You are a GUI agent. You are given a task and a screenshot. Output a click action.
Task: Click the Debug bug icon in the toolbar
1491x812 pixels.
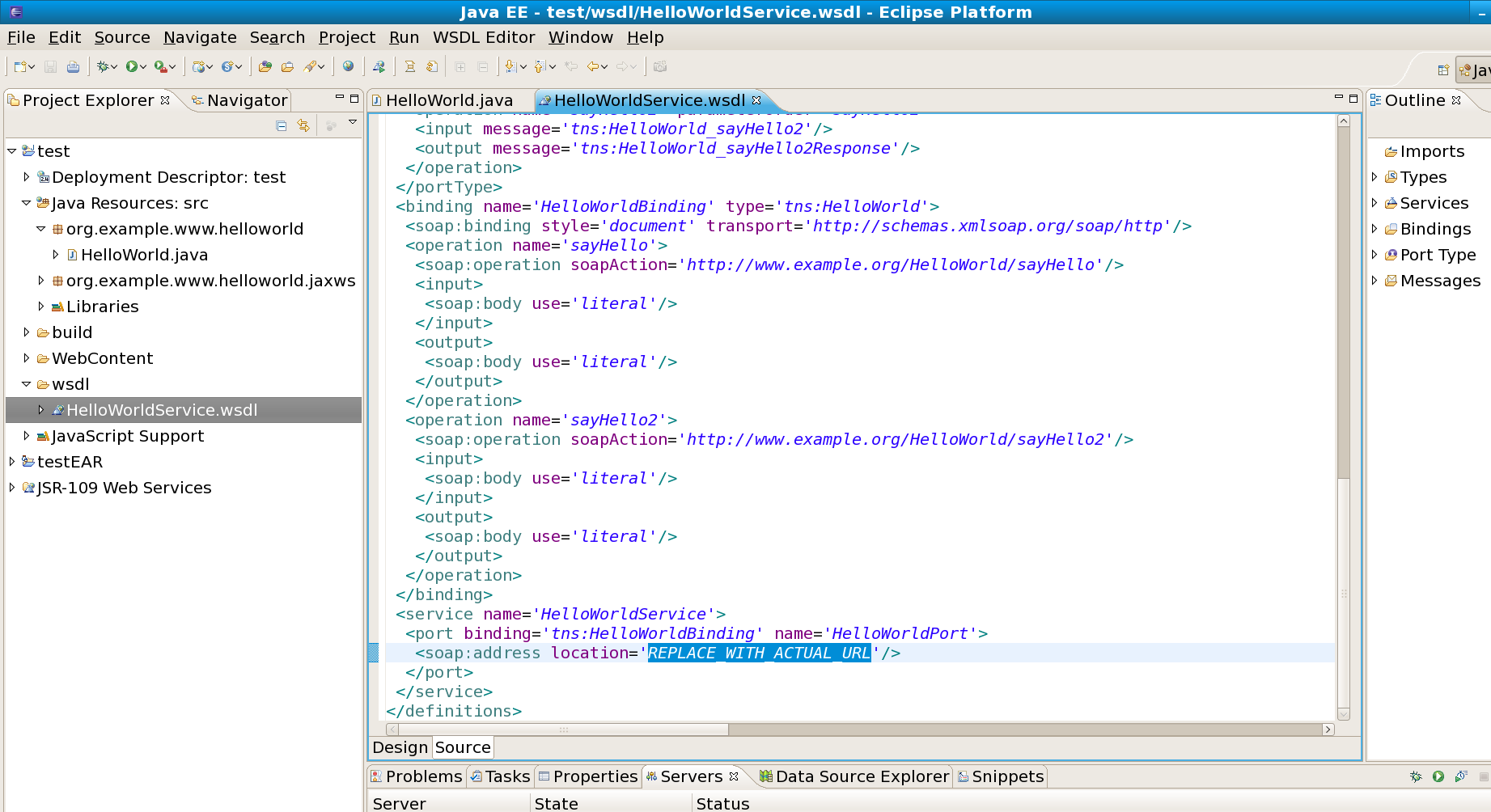coord(102,66)
